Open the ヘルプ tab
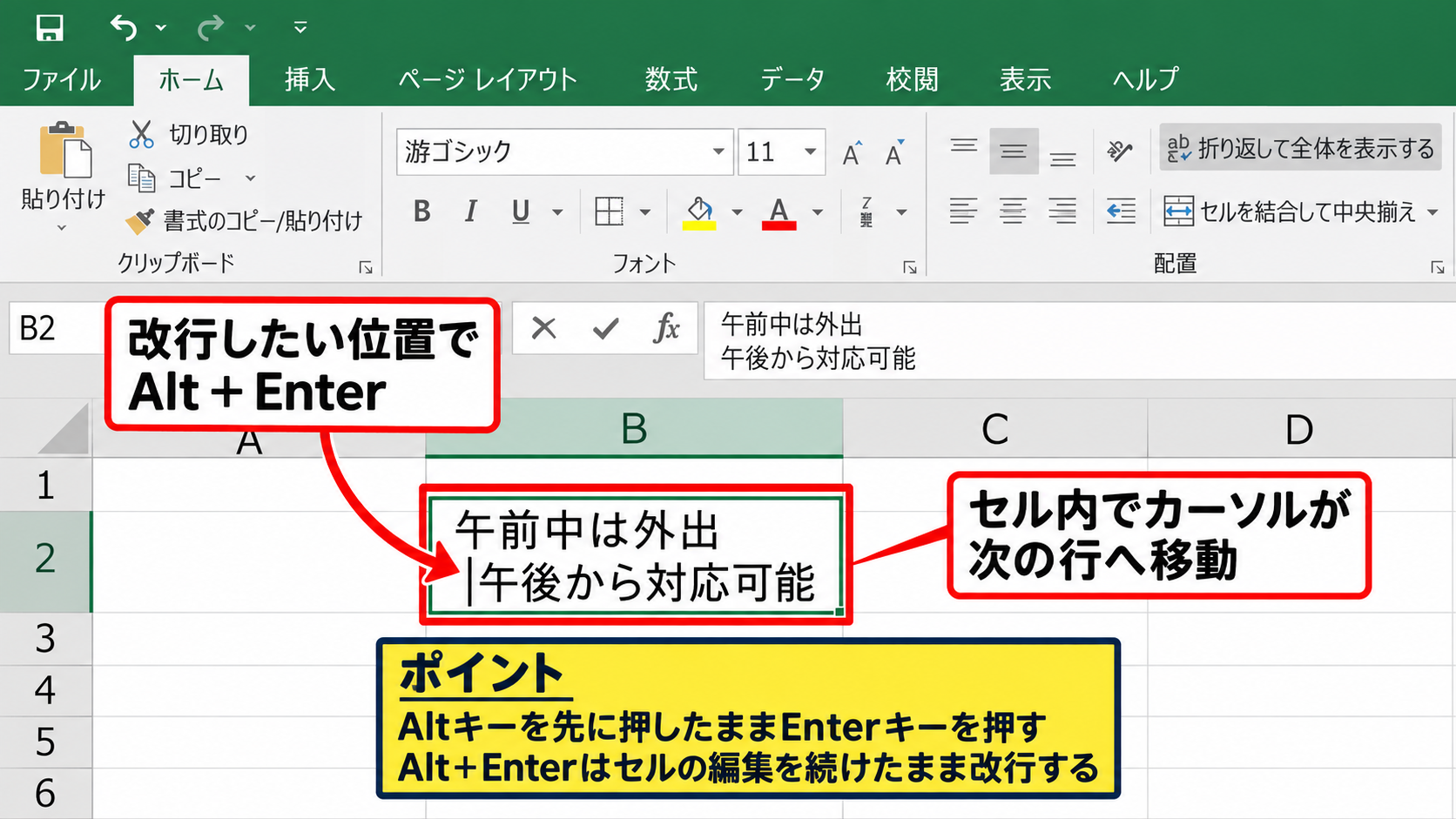1456x819 pixels. (1146, 80)
